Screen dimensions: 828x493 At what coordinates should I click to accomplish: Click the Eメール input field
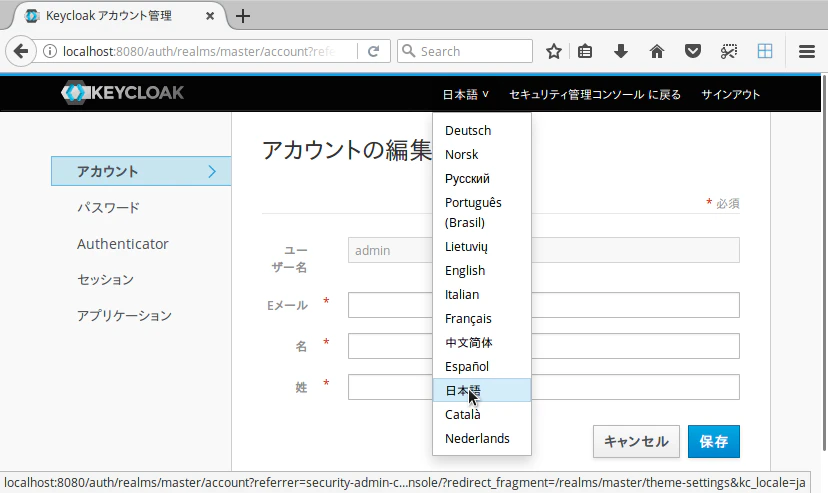[543, 305]
